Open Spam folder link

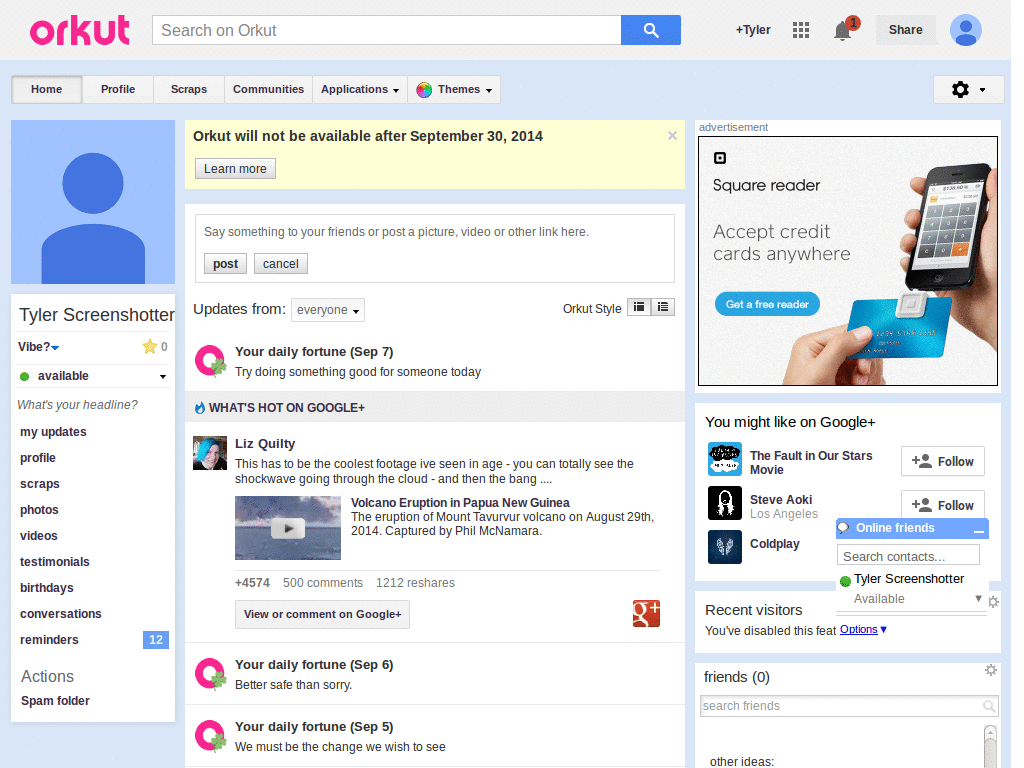pos(56,701)
